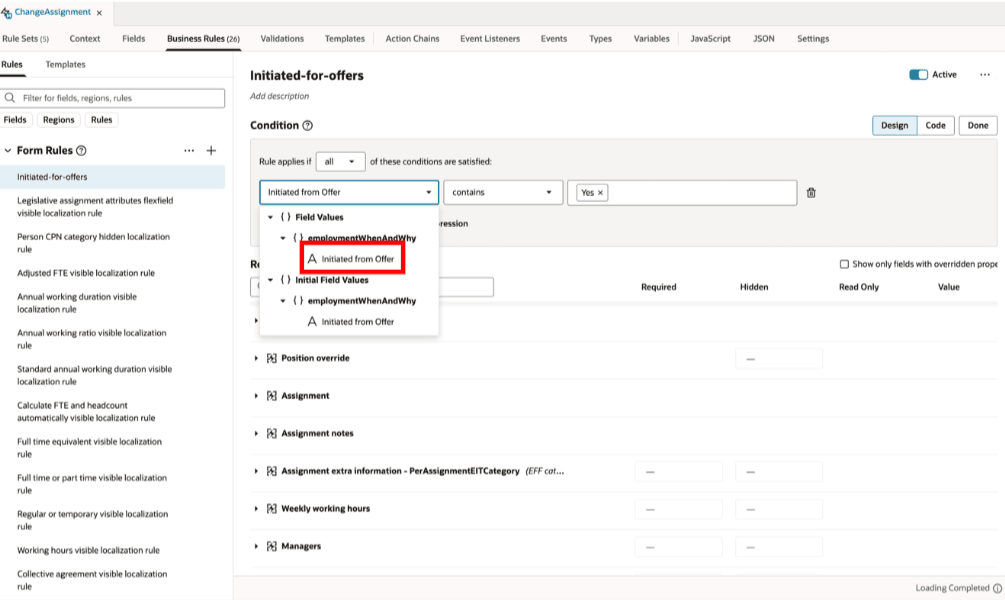The height and width of the screenshot is (600, 1005).
Task: Remove the Yes value chip
Action: 601,193
